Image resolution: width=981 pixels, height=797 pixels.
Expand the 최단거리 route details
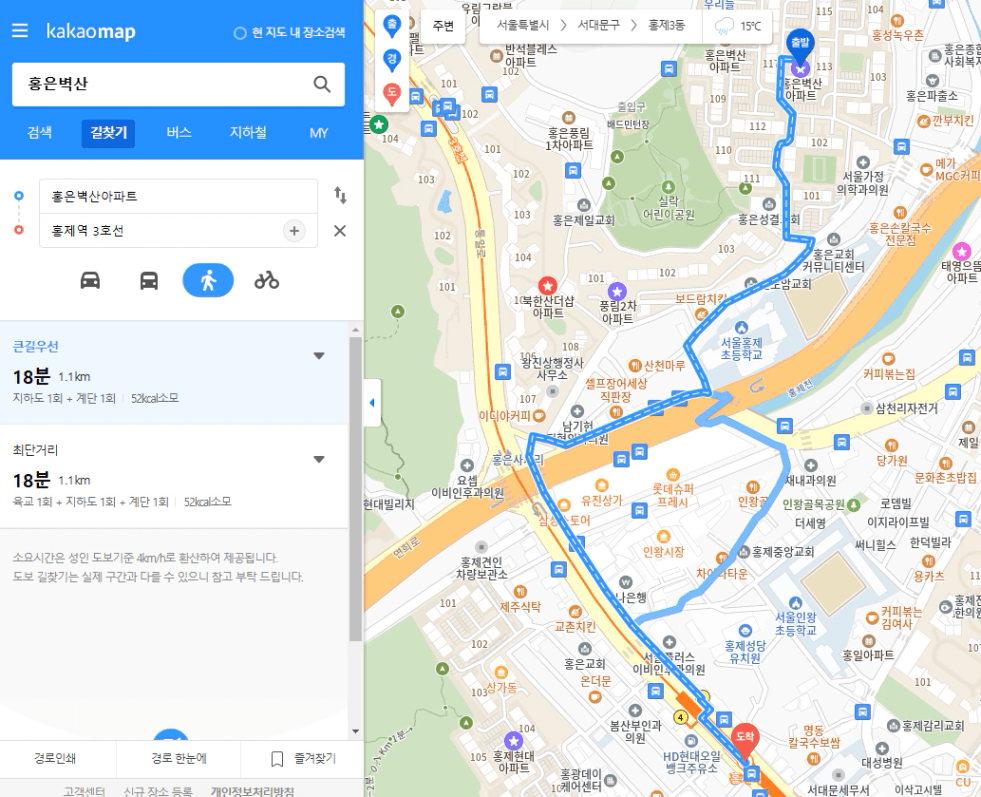(319, 459)
